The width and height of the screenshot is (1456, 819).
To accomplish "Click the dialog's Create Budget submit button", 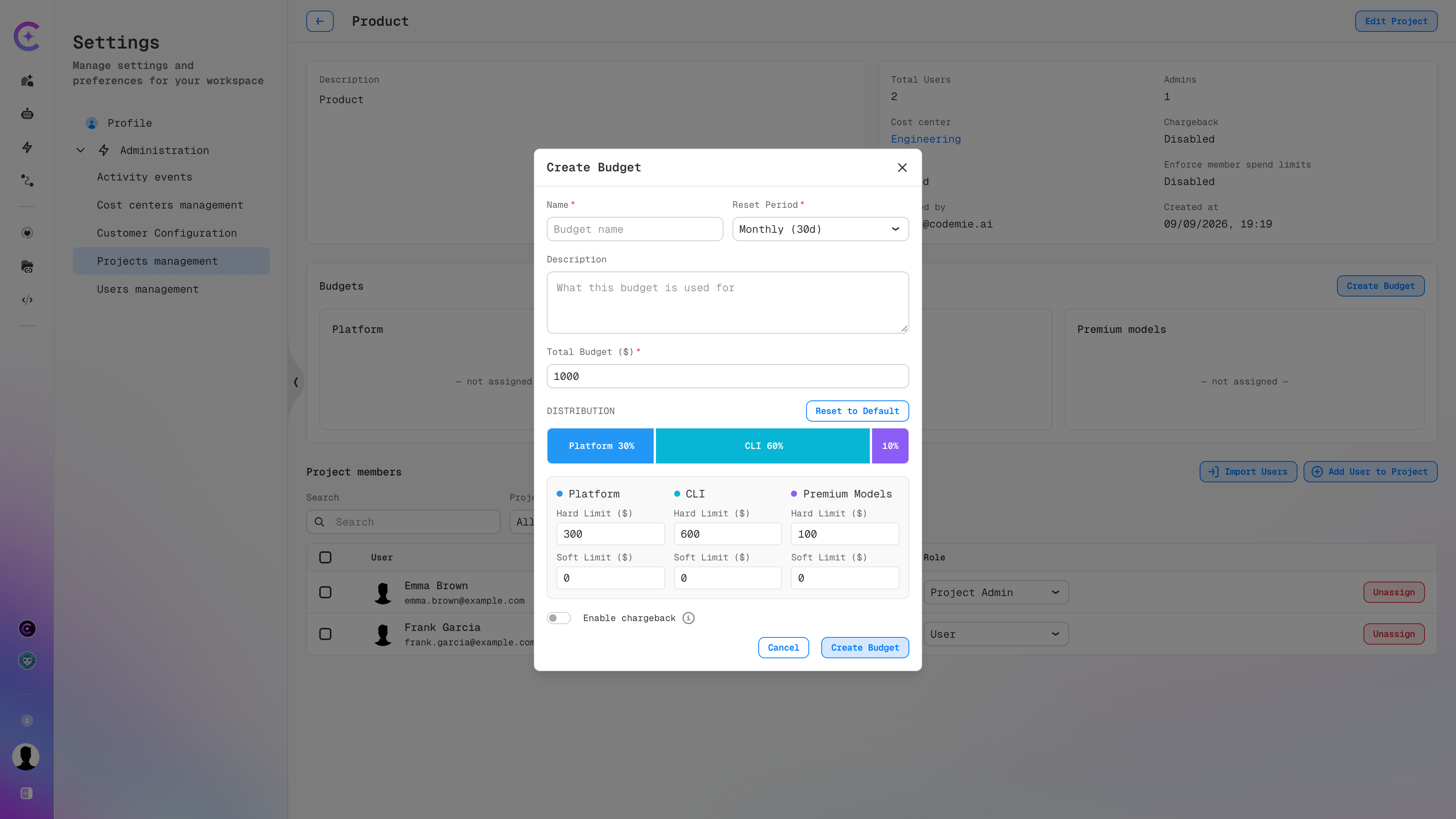I will click(x=865, y=648).
